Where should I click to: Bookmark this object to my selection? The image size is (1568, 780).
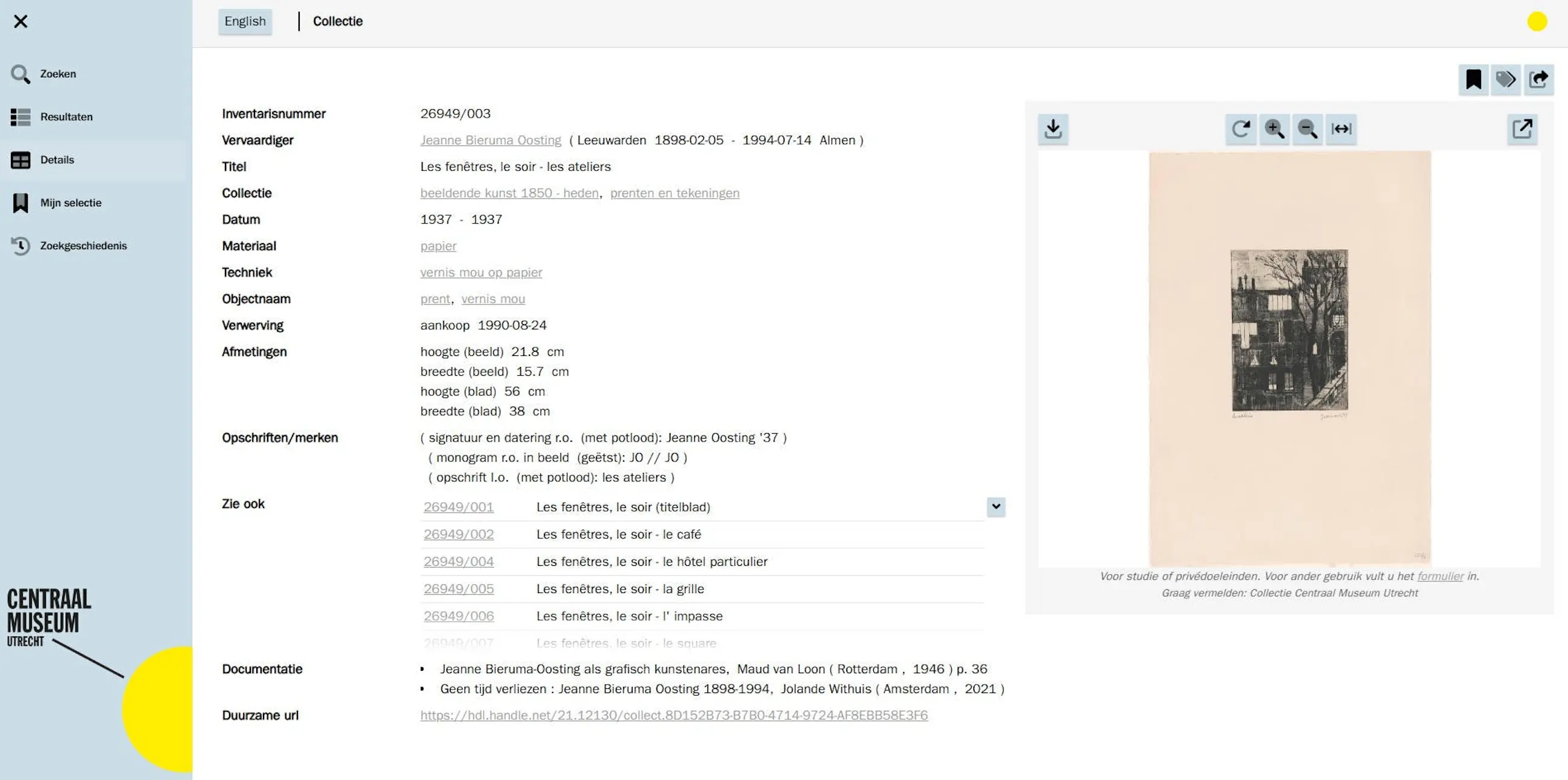coord(1473,80)
